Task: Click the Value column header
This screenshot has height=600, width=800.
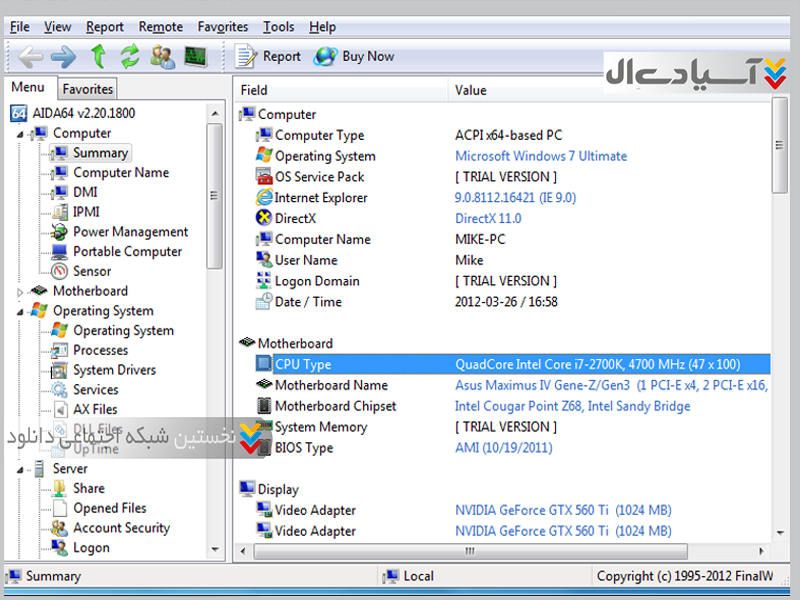Action: (471, 90)
